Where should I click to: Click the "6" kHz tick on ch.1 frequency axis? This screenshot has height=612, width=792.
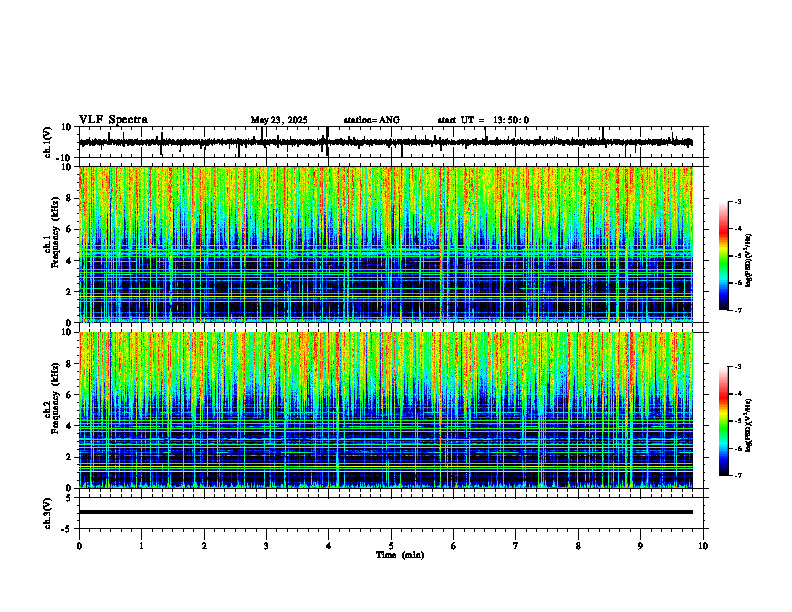coord(70,229)
